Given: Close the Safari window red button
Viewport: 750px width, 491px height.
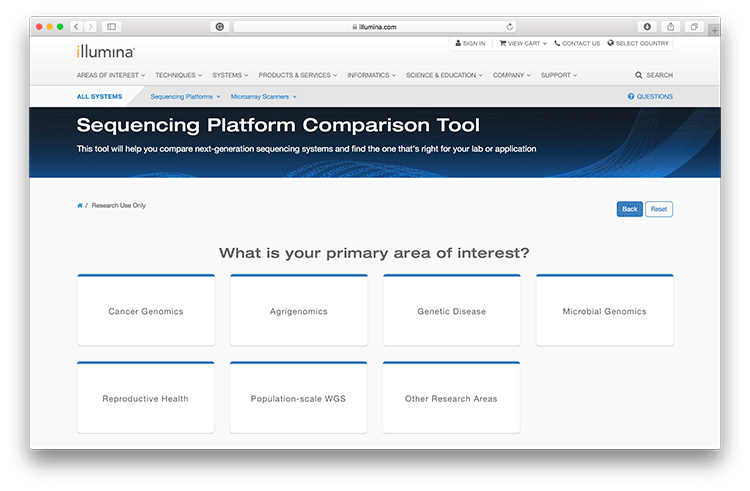Looking at the screenshot, I should (39, 27).
